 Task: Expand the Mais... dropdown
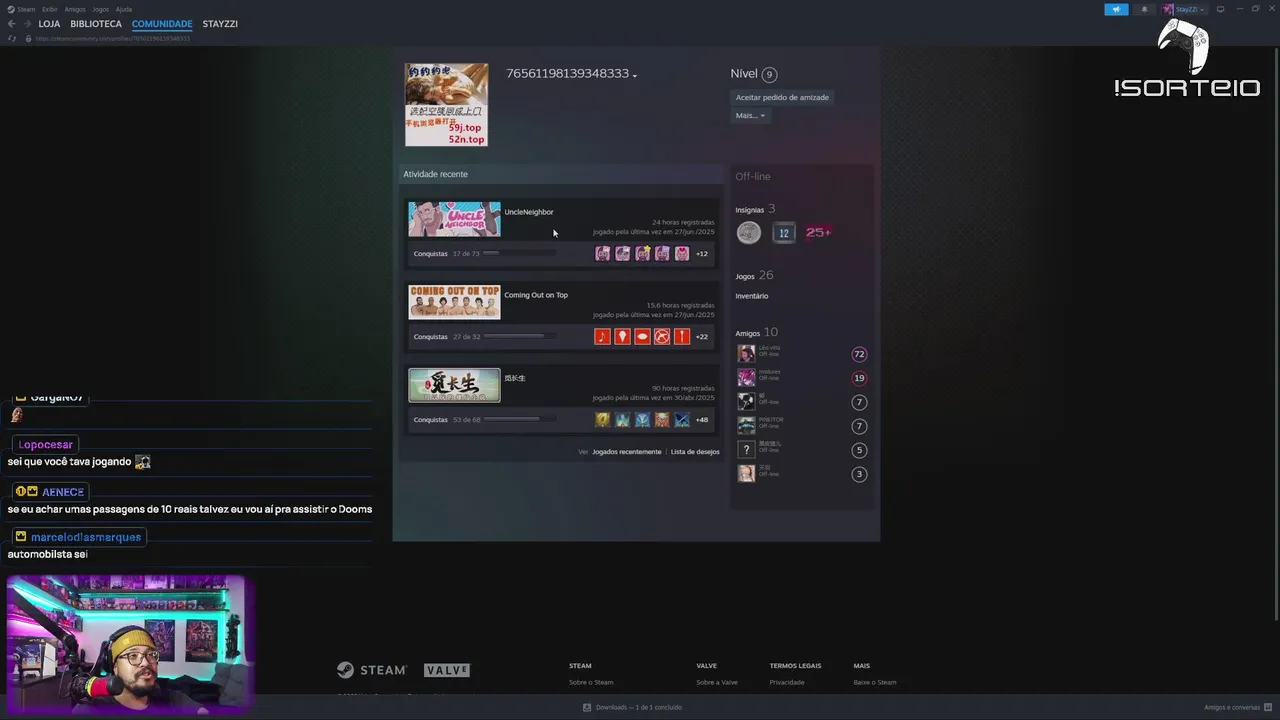click(750, 116)
